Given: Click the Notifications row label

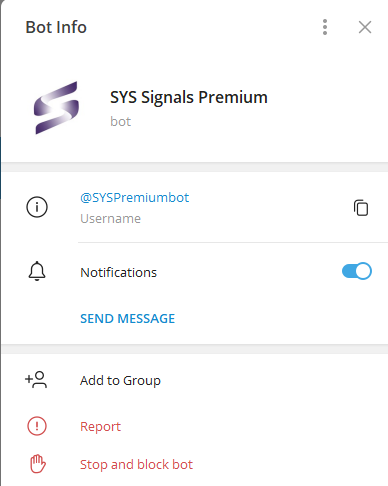Looking at the screenshot, I should pos(118,272).
